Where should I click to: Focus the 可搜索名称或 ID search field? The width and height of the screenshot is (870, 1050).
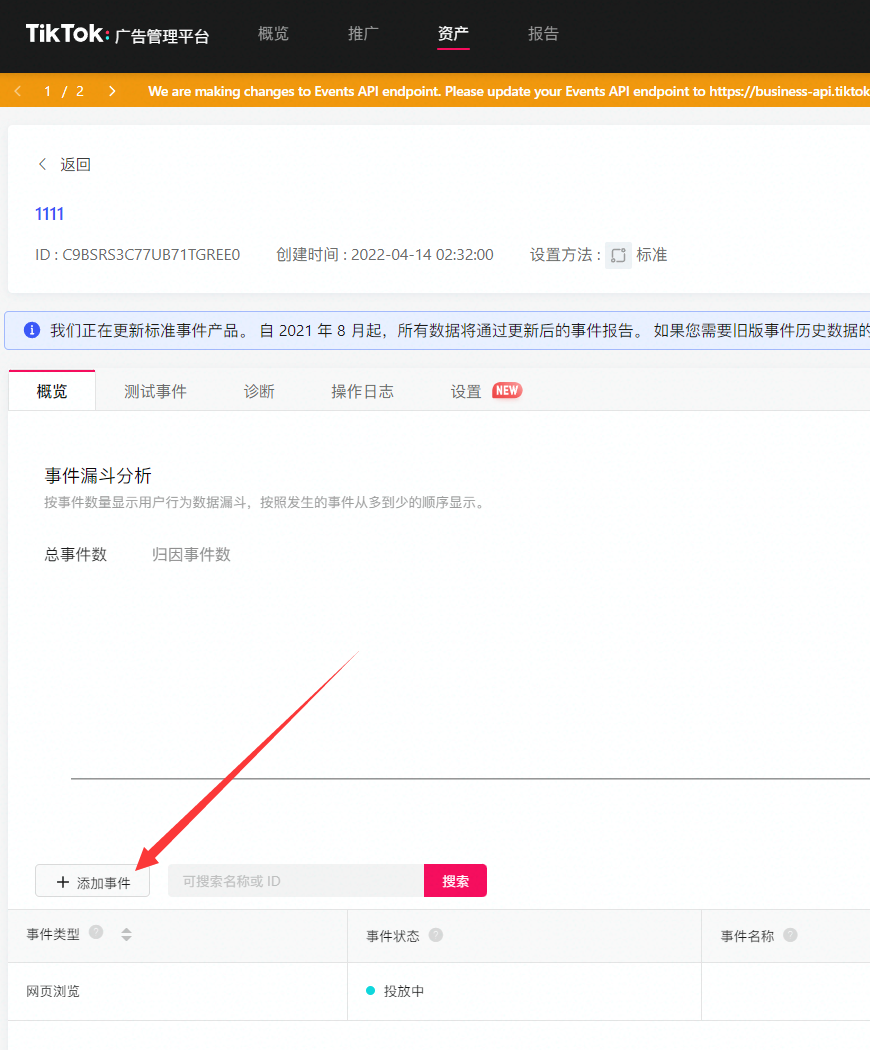pos(296,881)
